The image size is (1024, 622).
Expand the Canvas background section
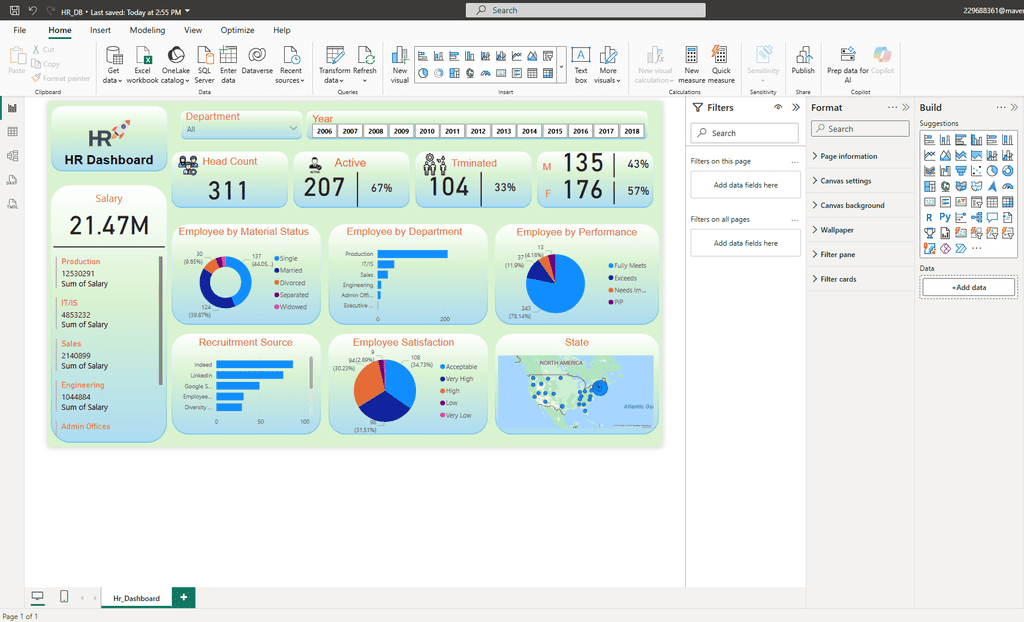click(x=851, y=205)
